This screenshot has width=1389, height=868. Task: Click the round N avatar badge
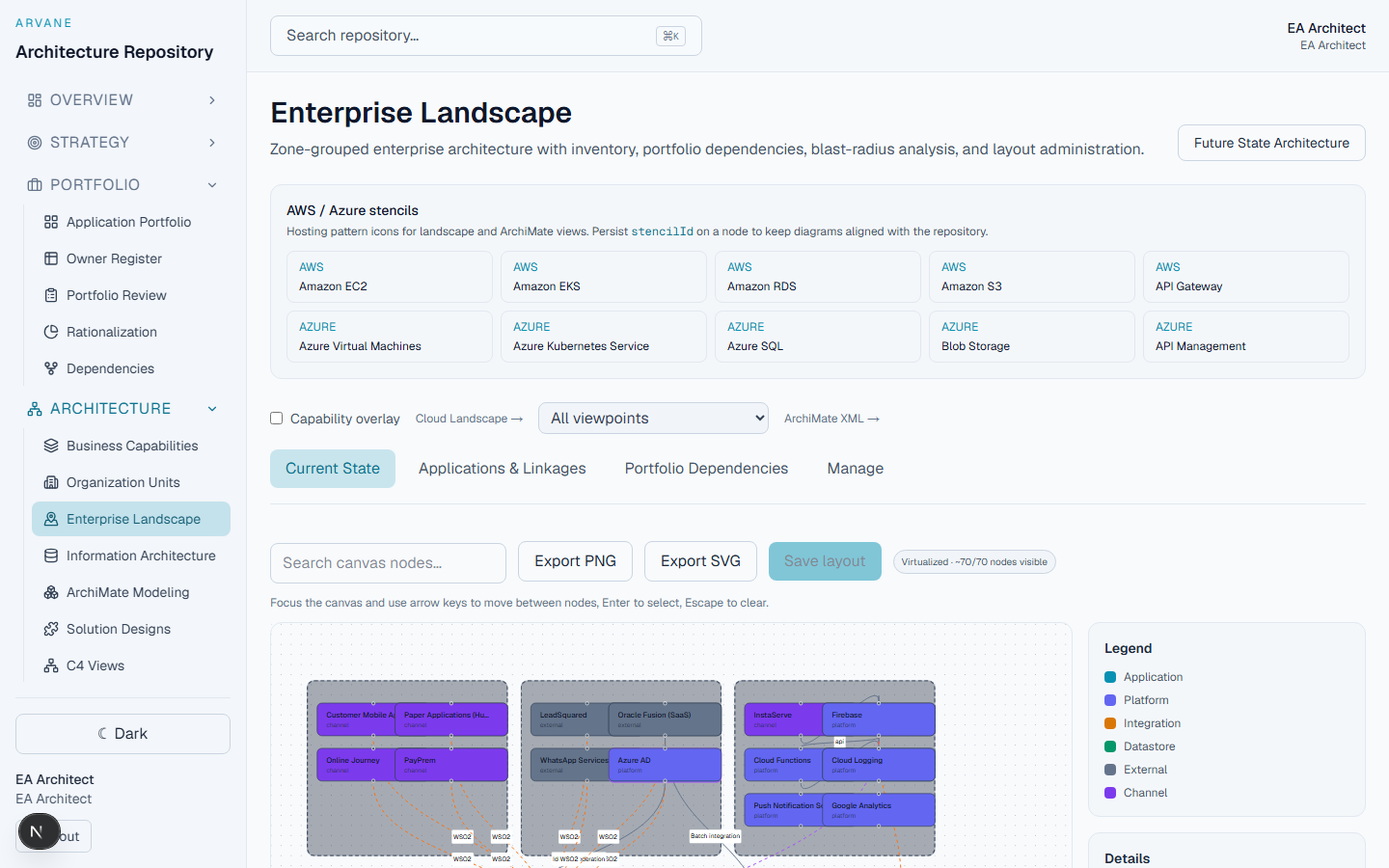[39, 831]
